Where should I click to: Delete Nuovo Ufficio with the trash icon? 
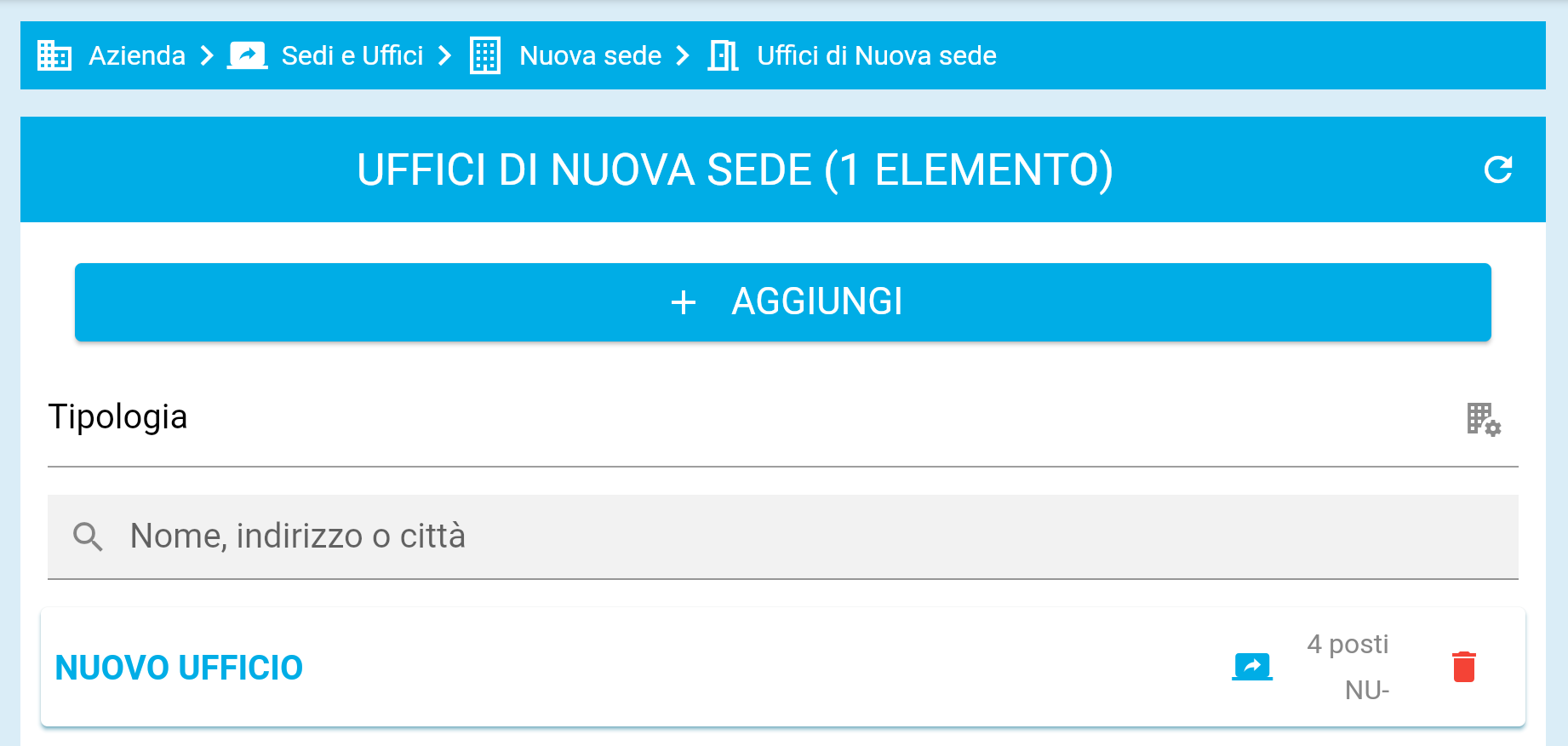click(1463, 667)
